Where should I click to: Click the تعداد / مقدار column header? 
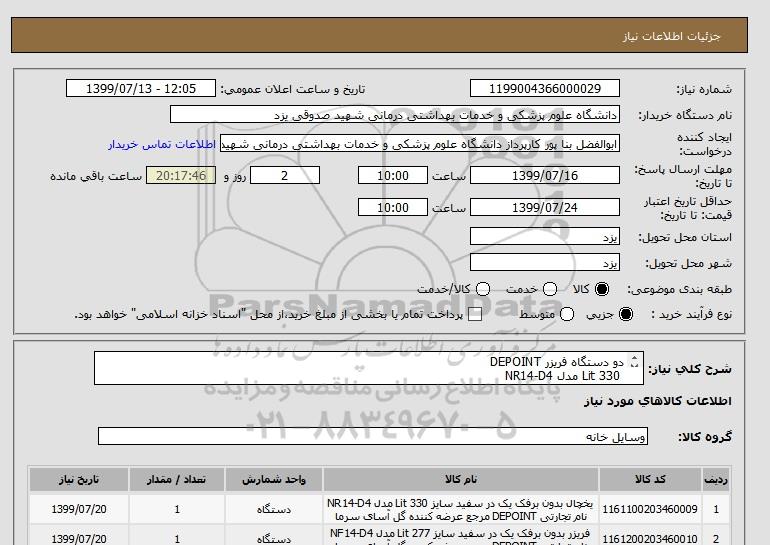[x=177, y=480]
